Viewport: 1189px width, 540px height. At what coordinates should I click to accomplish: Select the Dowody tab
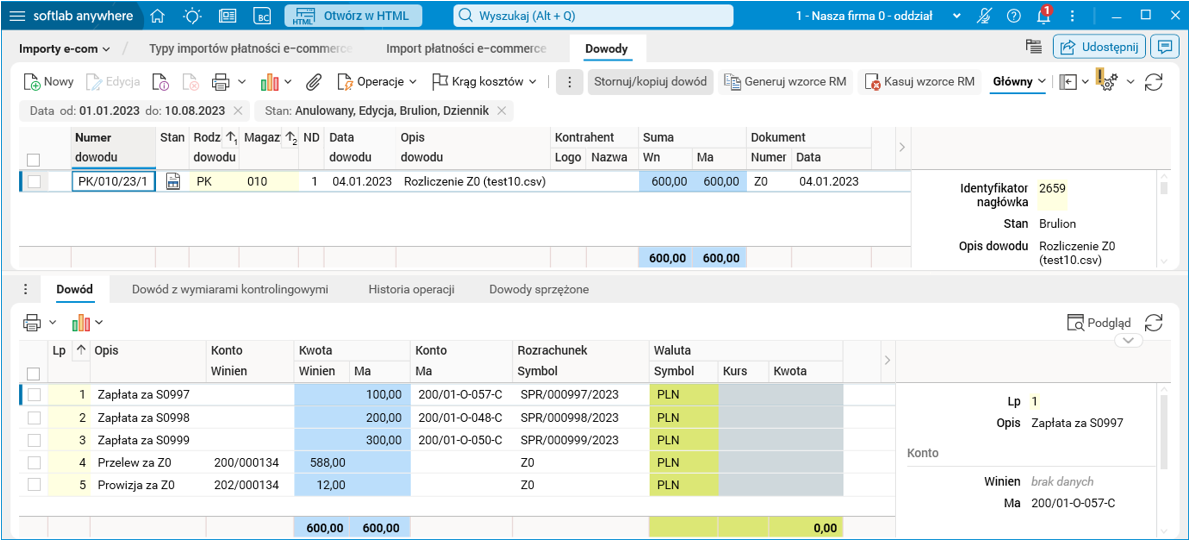pyautogui.click(x=607, y=49)
